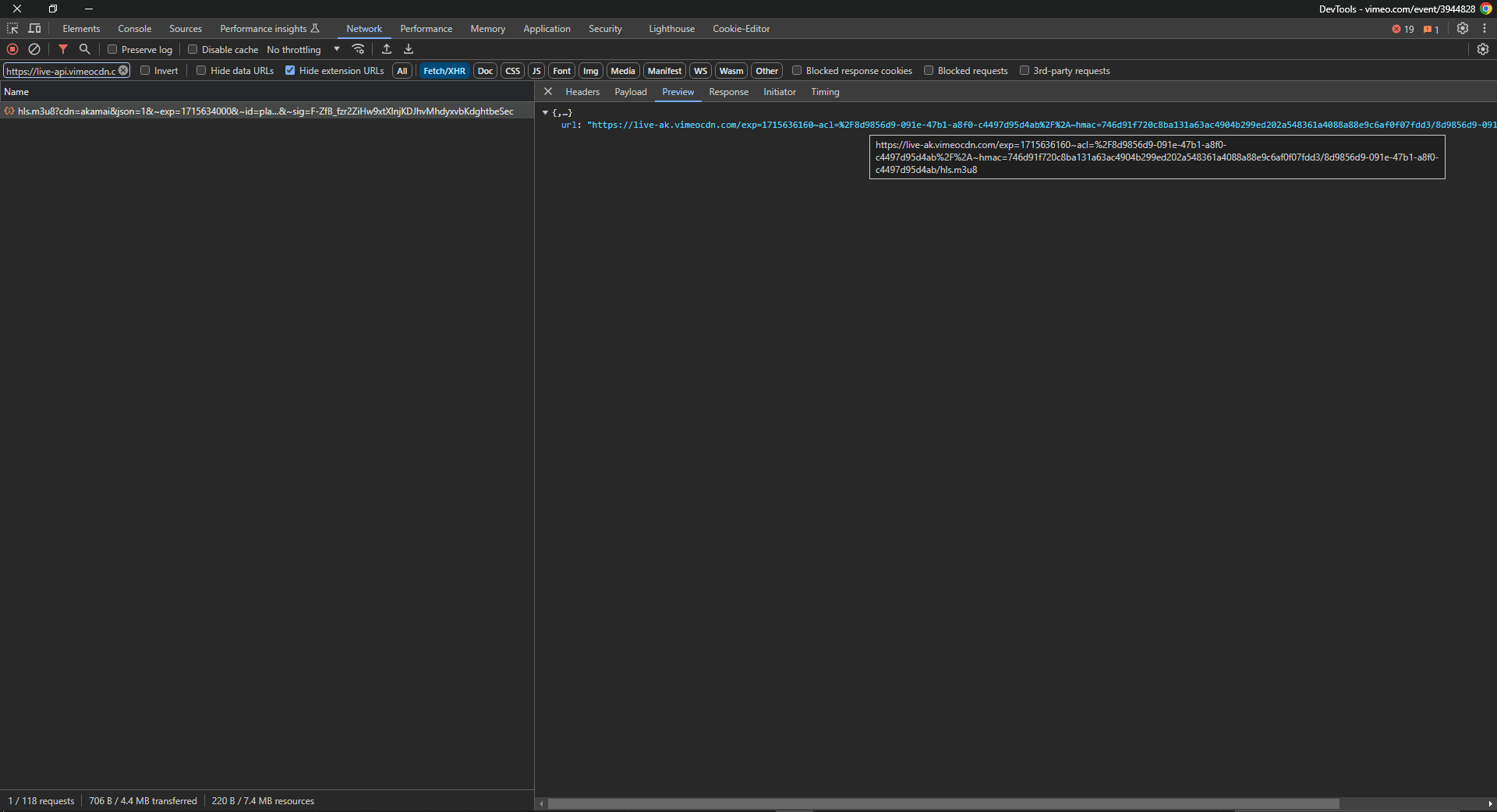Screen dimensions: 1497x812
Task: Open network search with magnifier icon
Action: tap(85, 49)
